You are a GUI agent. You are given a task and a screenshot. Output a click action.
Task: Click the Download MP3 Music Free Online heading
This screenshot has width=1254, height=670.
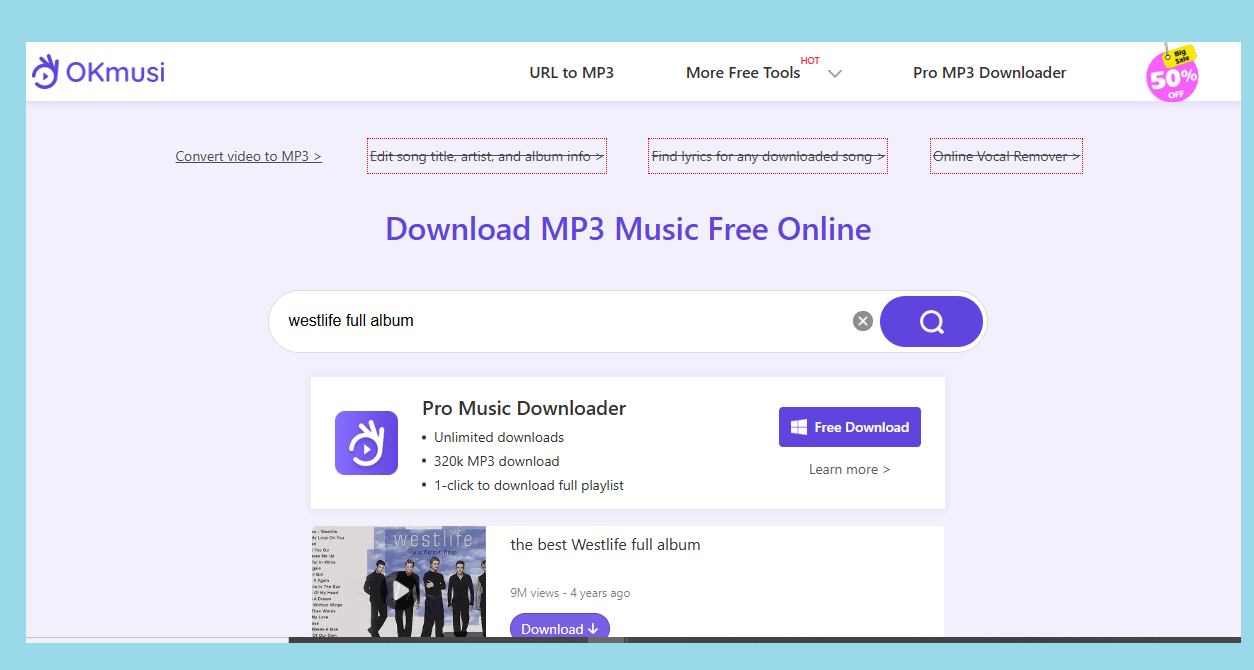coord(628,229)
